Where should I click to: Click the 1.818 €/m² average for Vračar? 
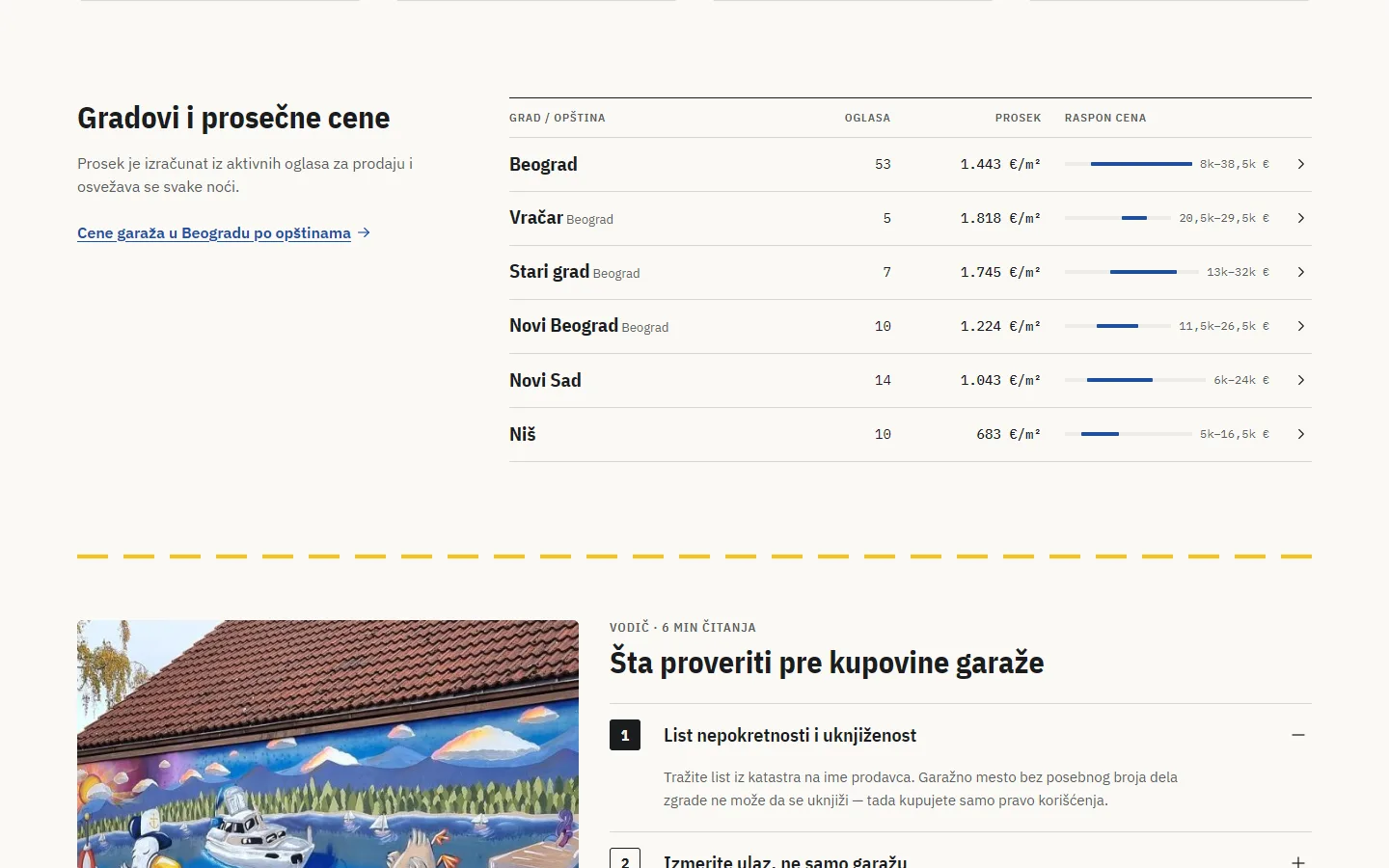pyautogui.click(x=1000, y=218)
